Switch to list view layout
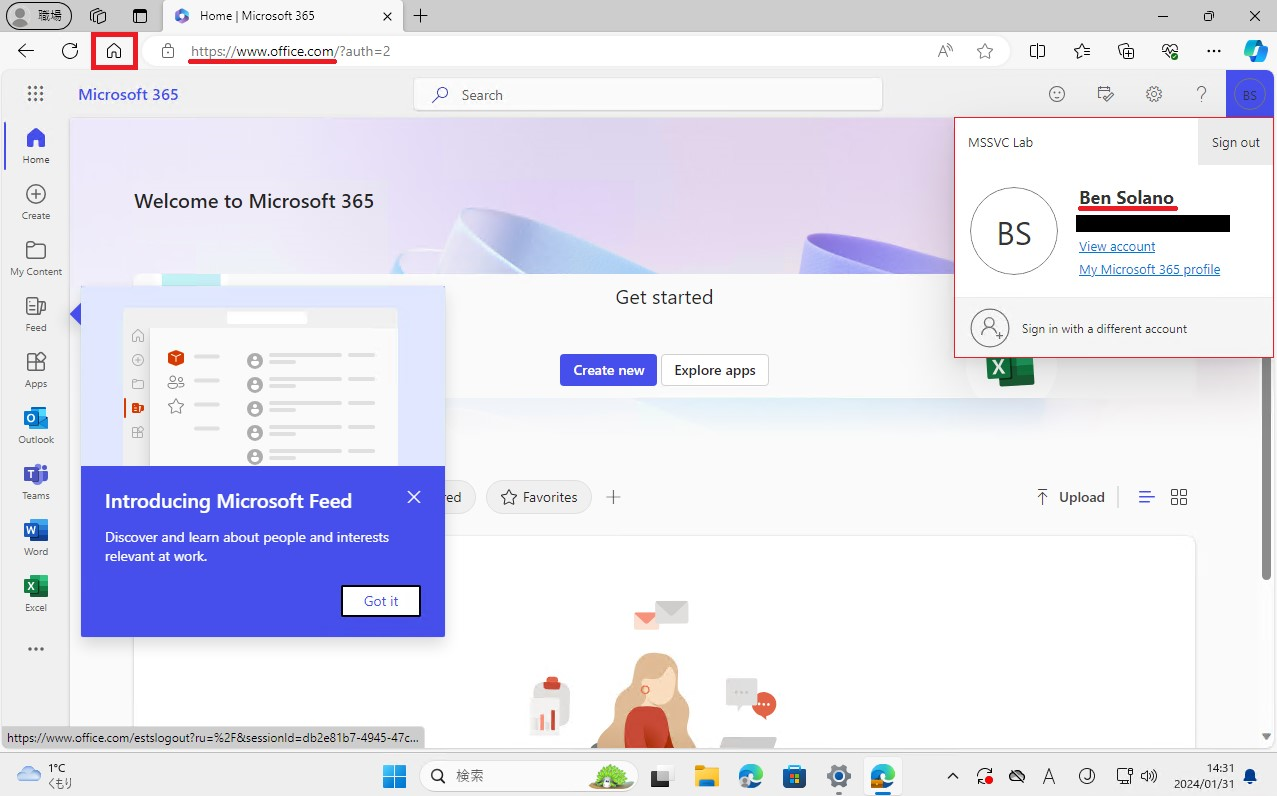This screenshot has height=796, width=1277. [x=1147, y=497]
